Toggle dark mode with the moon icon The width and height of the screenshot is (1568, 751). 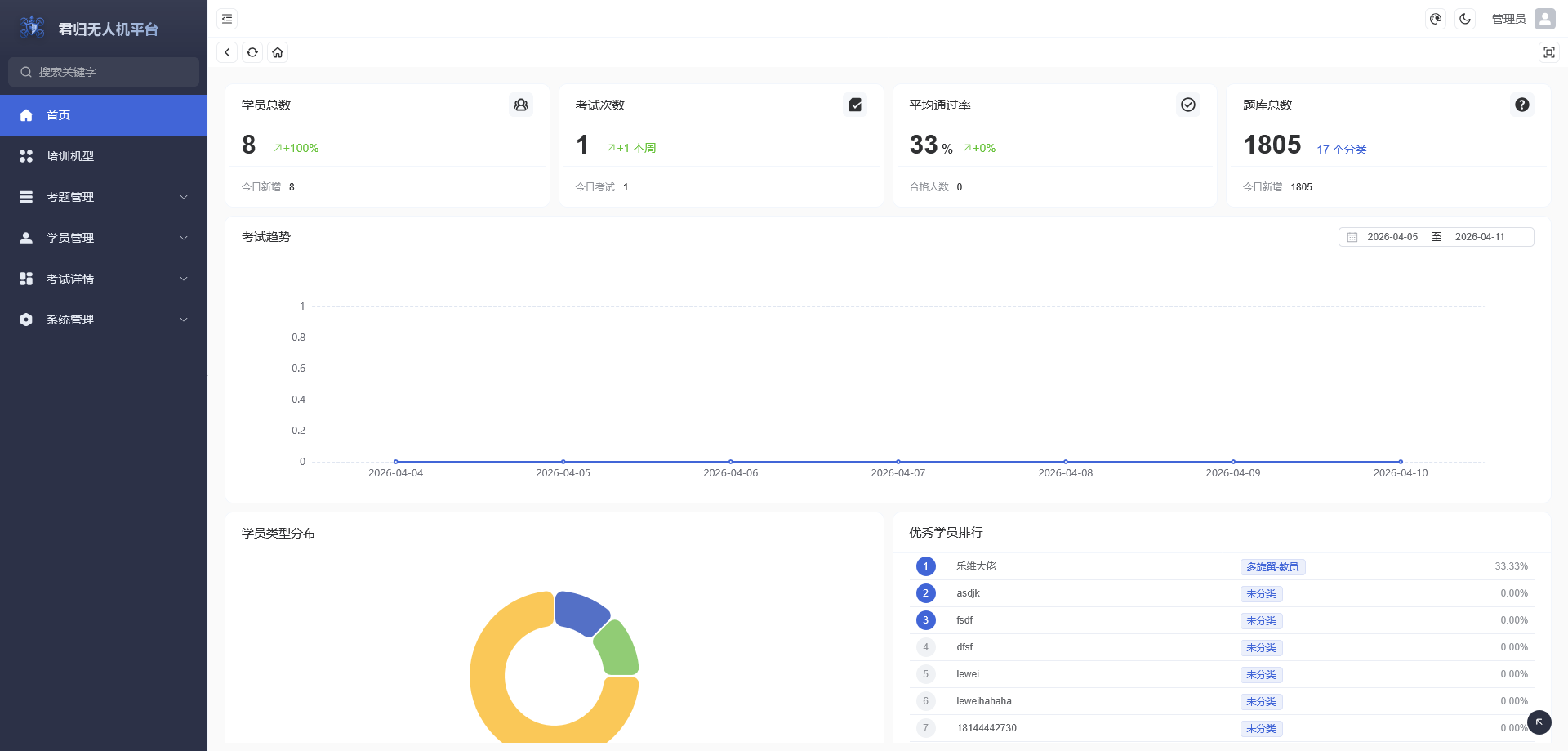[1465, 19]
